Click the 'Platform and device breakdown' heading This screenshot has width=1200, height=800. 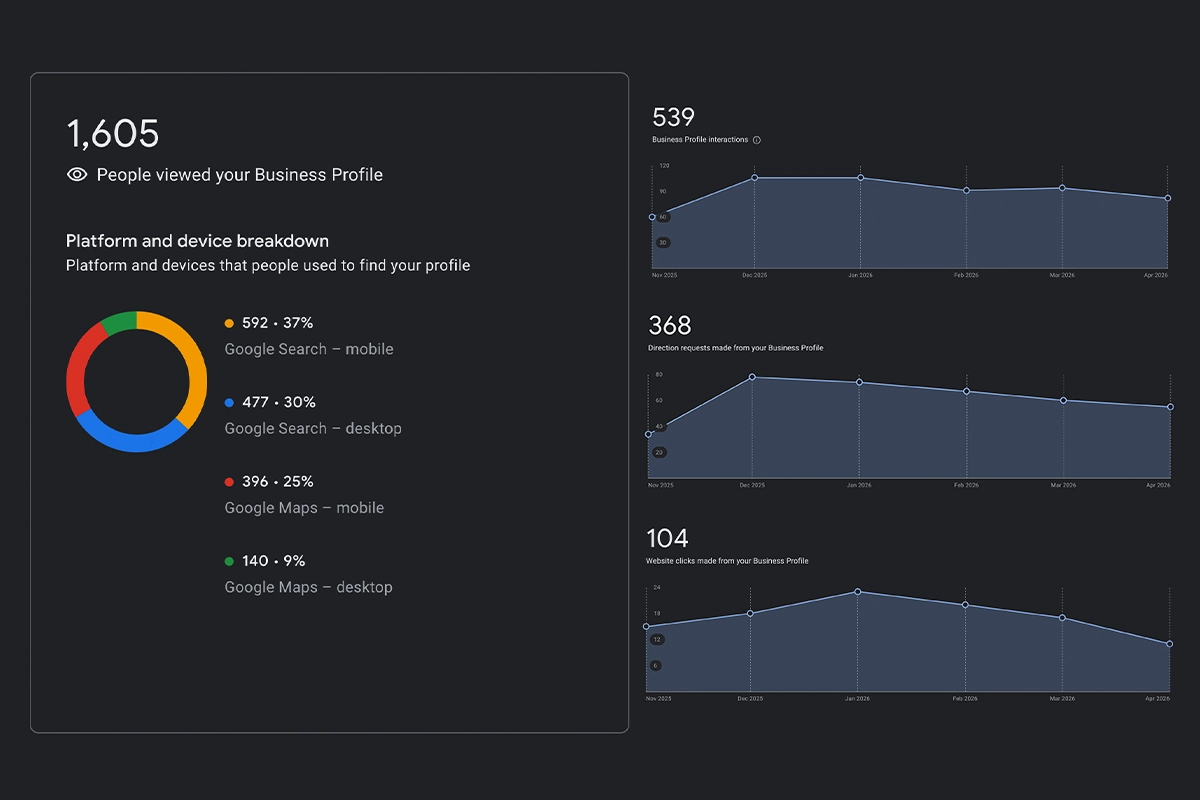point(197,241)
